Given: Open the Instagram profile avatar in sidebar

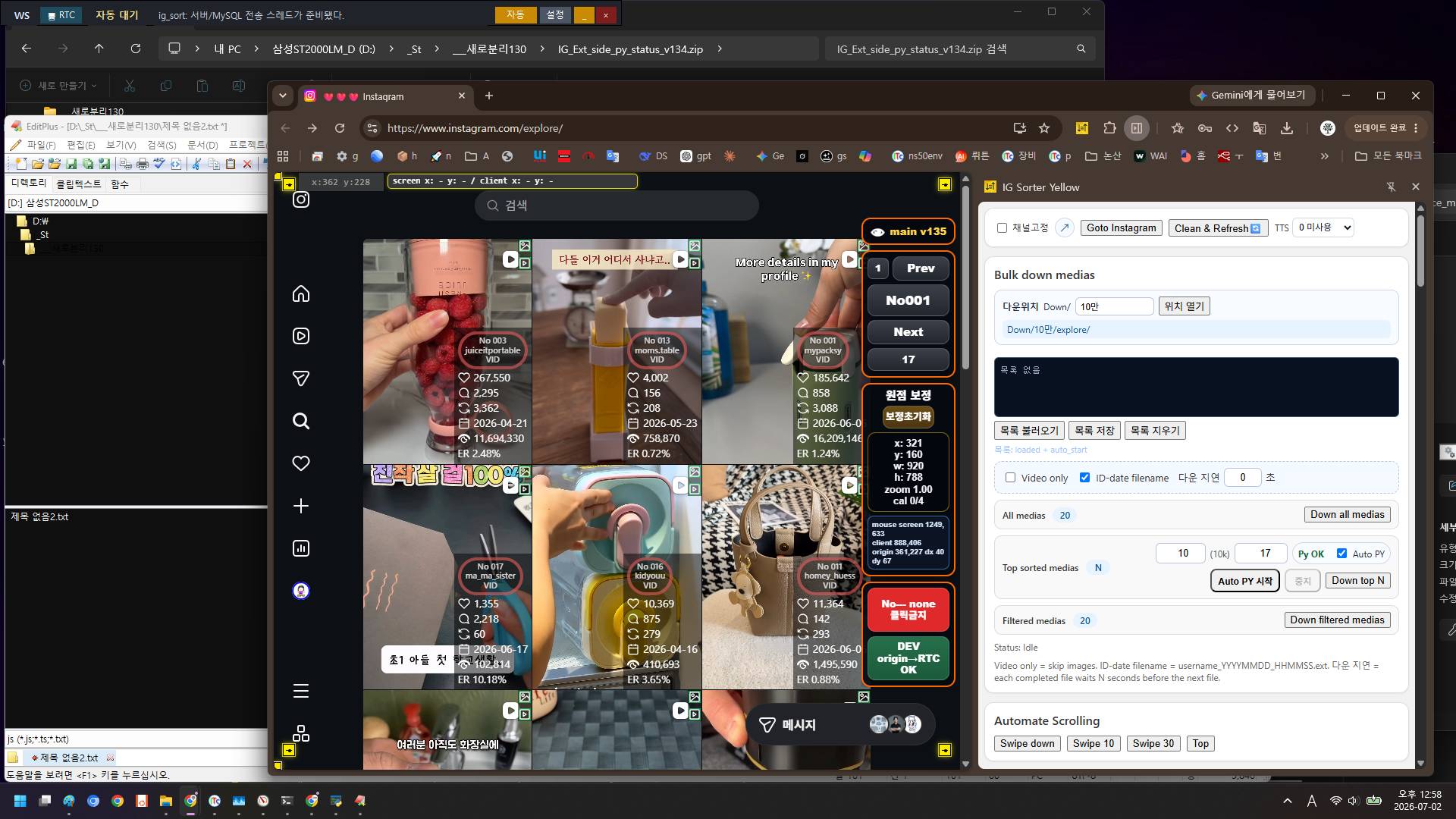Looking at the screenshot, I should [x=301, y=591].
